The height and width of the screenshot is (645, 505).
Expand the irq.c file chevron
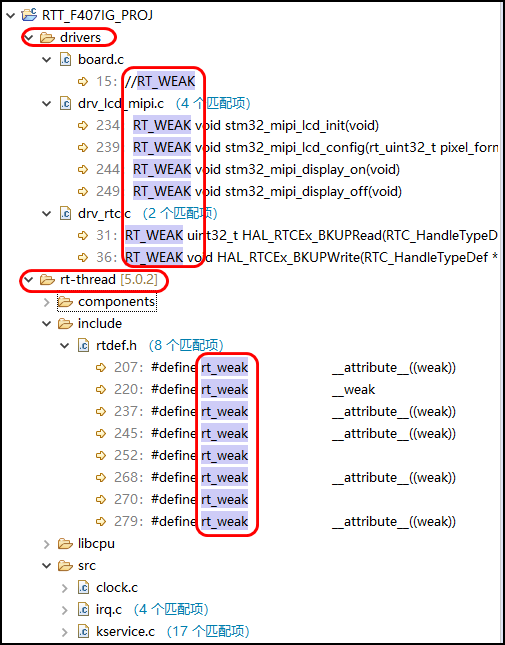[65, 610]
